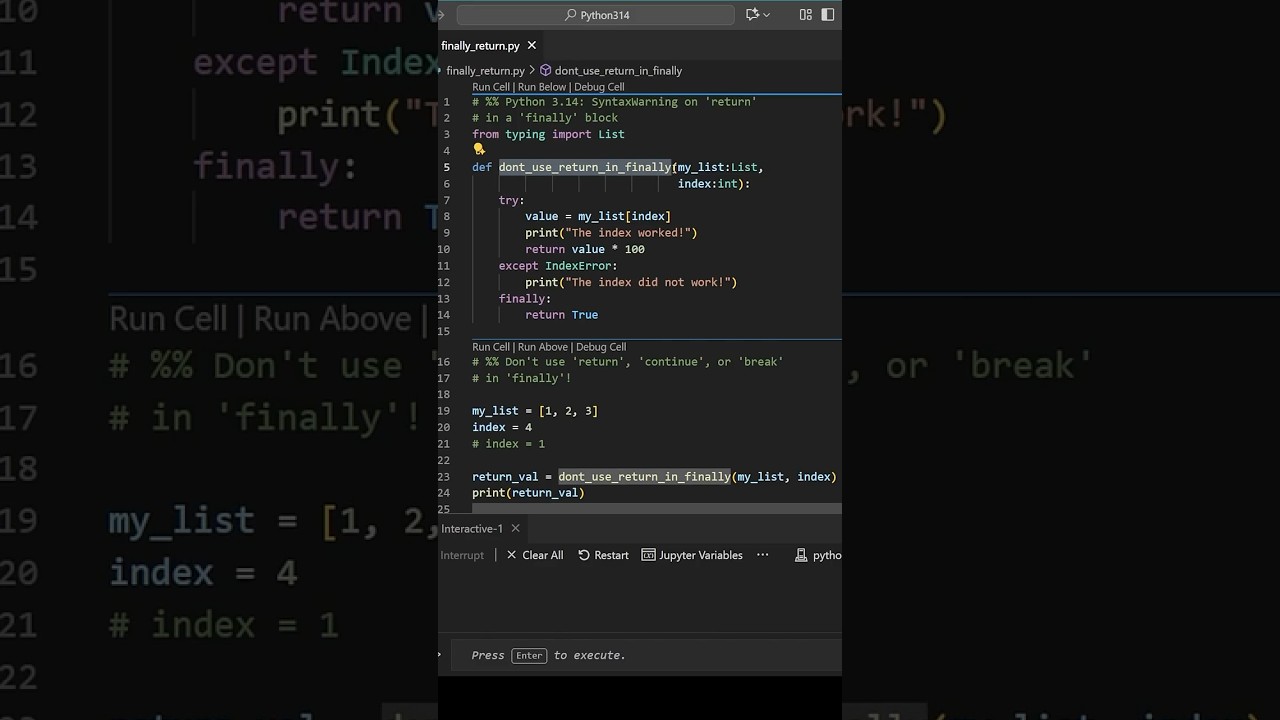Click the Restart kernel button
The height and width of the screenshot is (720, 1280).
click(603, 555)
